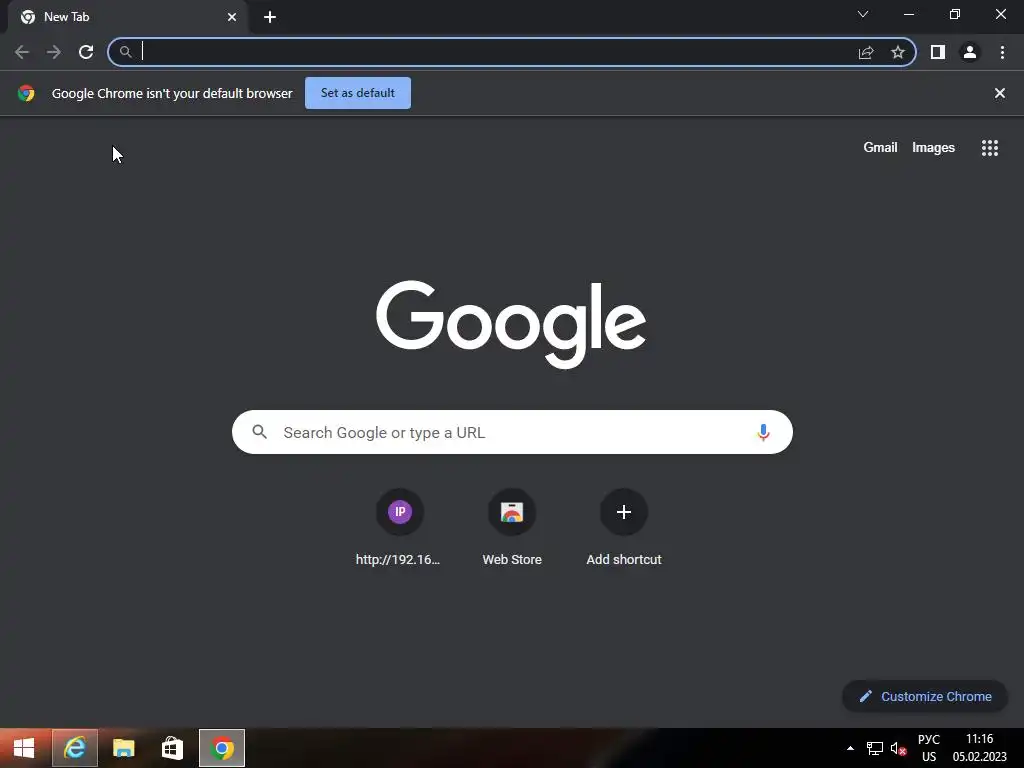Open the Windows Start menu
The image size is (1024, 768).
tap(24, 748)
